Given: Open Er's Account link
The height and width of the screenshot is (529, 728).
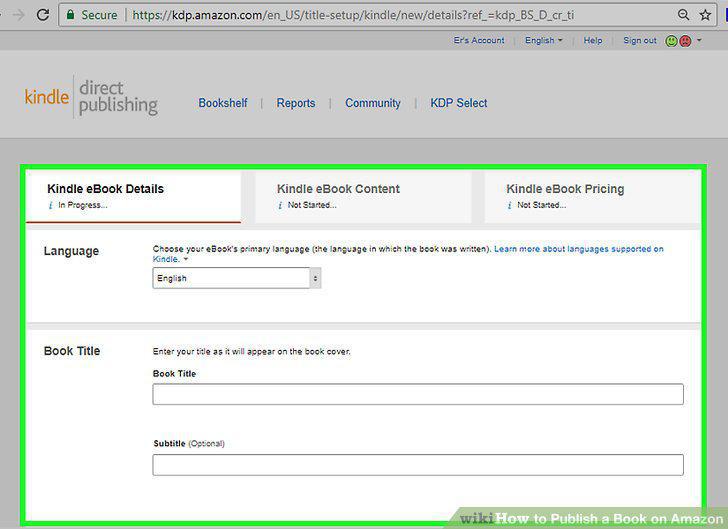Looking at the screenshot, I should tap(479, 40).
